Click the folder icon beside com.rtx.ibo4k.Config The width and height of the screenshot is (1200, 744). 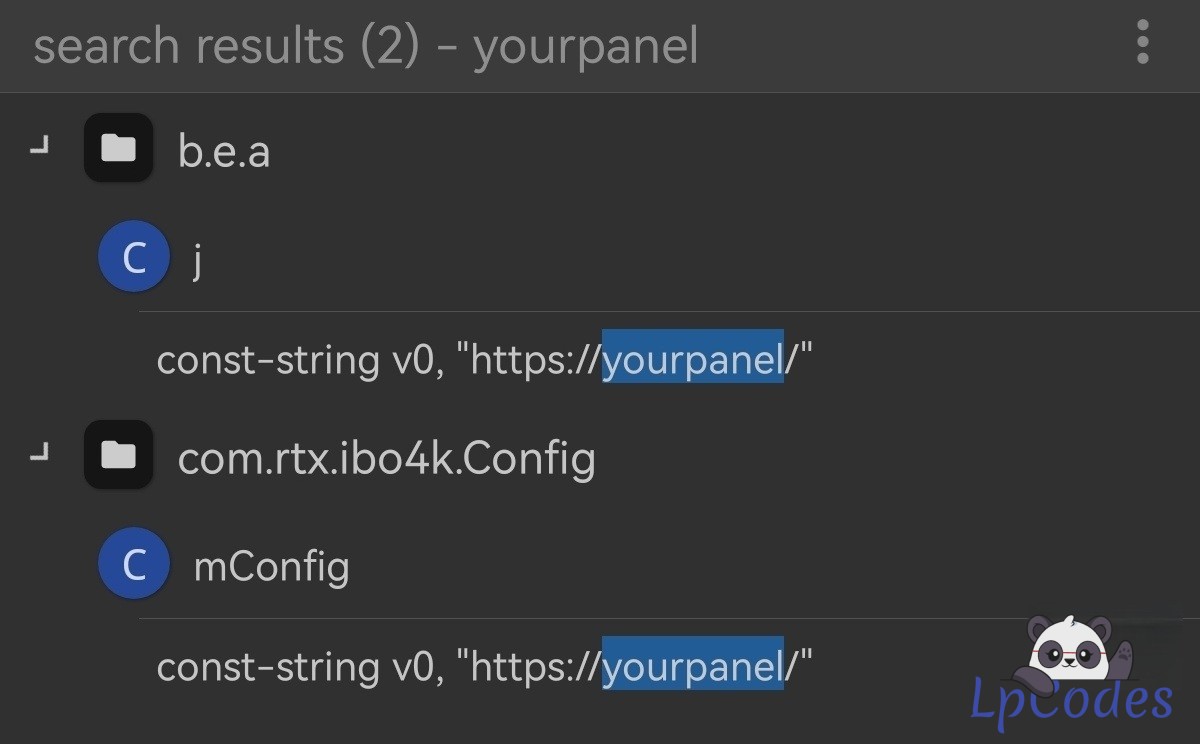118,456
